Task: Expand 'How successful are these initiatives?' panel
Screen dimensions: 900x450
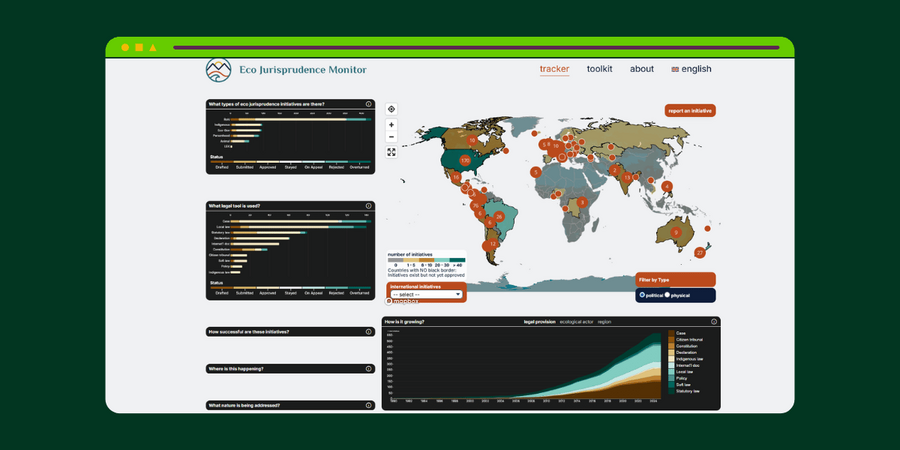Action: (290, 331)
